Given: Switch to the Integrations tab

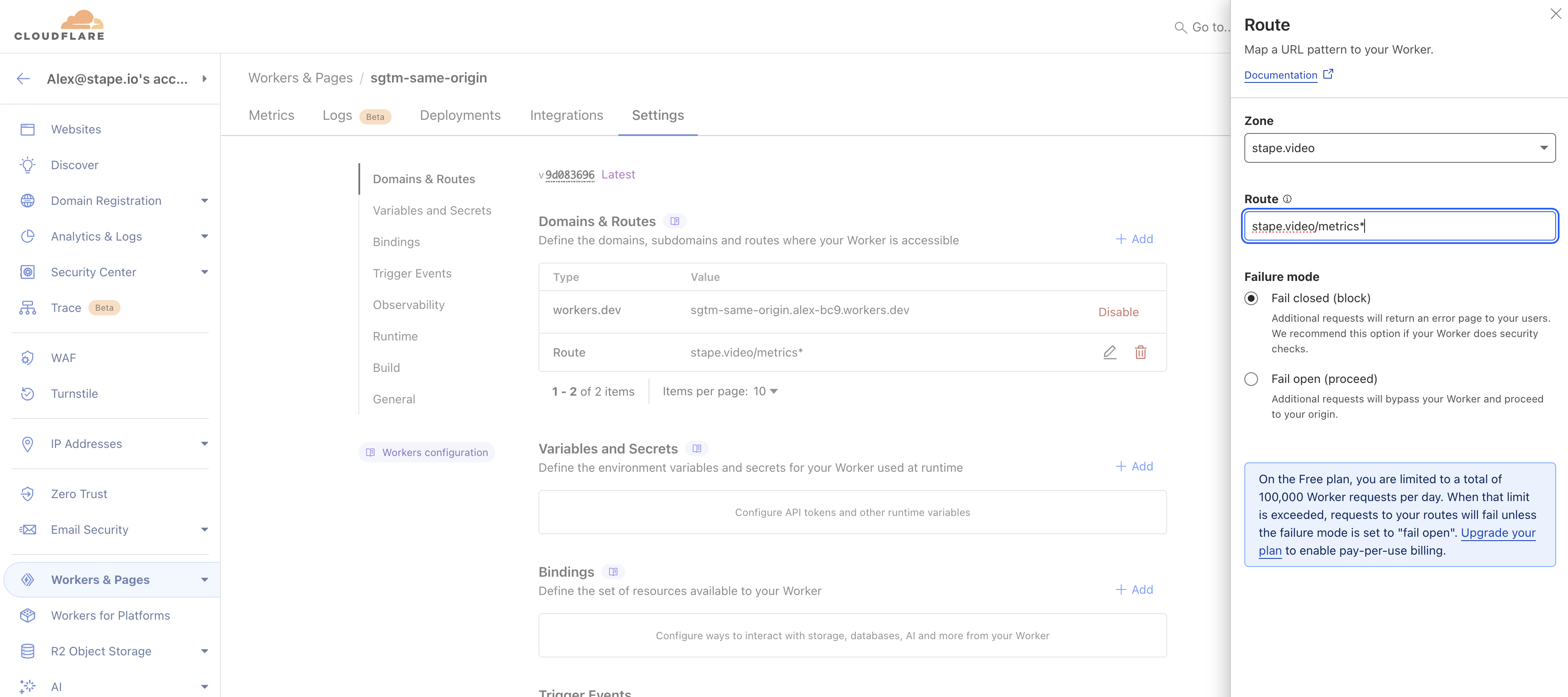Looking at the screenshot, I should 567,115.
